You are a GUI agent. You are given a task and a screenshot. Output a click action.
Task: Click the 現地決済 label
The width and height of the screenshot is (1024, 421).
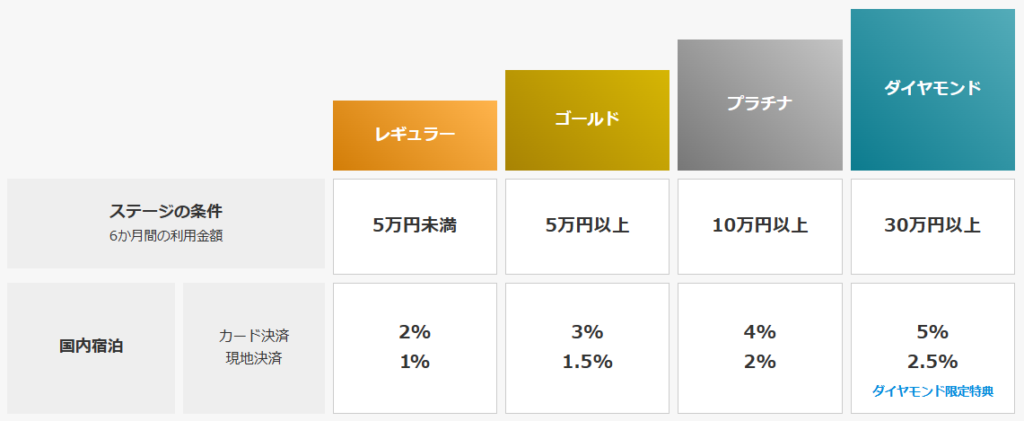(x=254, y=358)
